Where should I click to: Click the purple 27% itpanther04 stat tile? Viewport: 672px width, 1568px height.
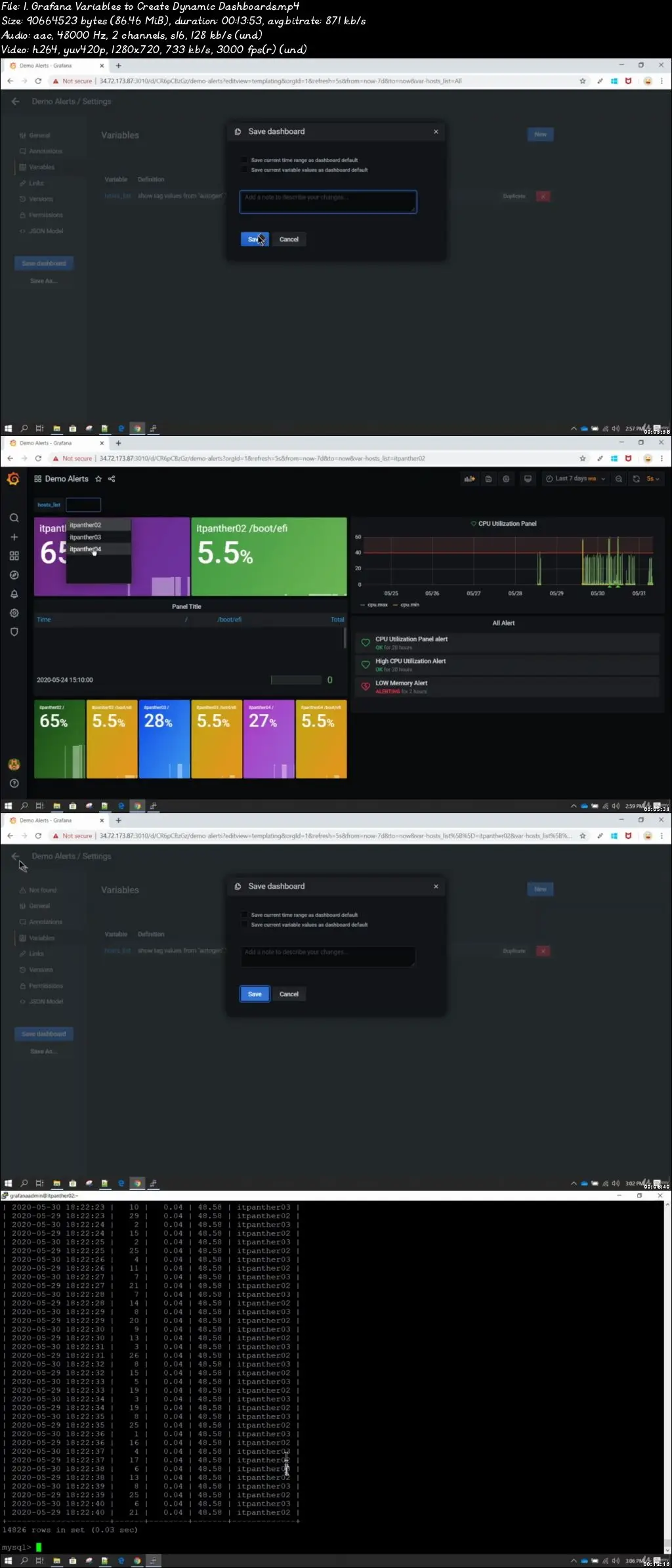pos(269,739)
